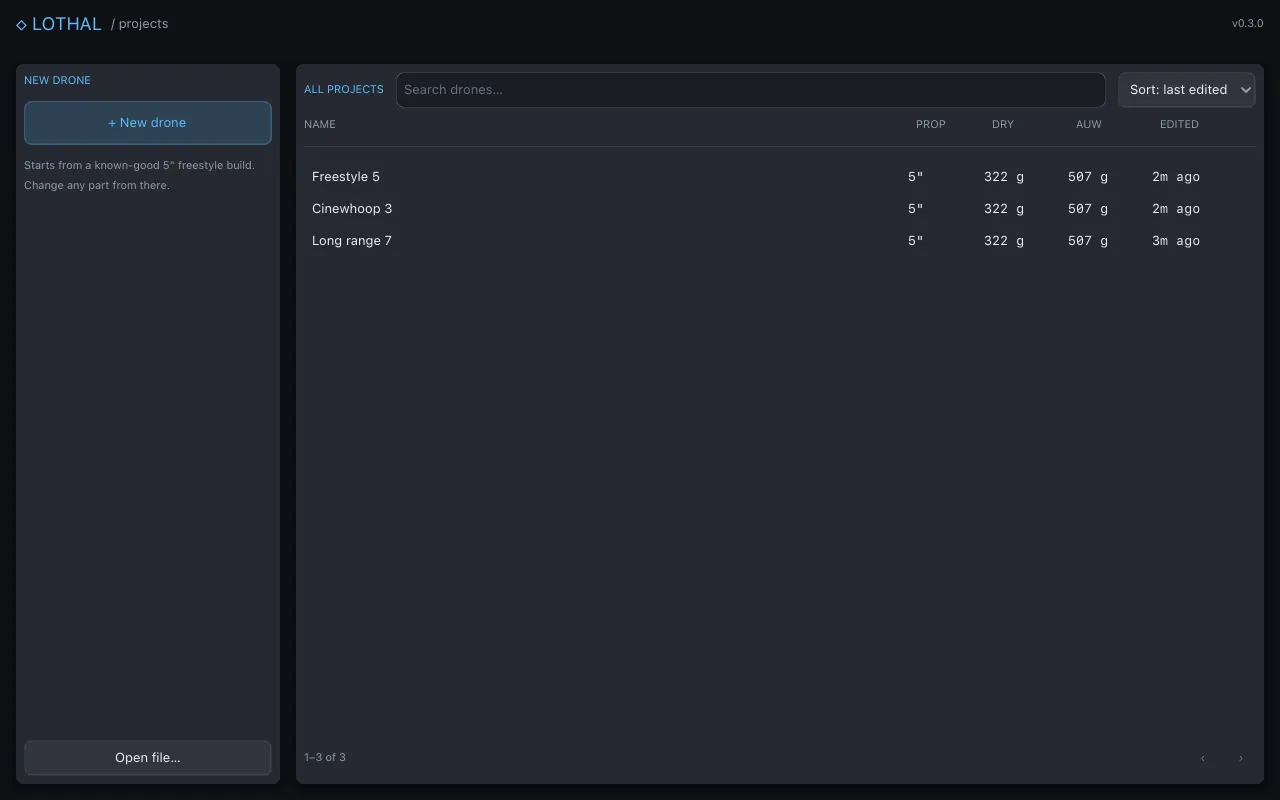Image resolution: width=1280 pixels, height=800 pixels.
Task: Select the / projects breadcrumb
Action: tap(140, 24)
